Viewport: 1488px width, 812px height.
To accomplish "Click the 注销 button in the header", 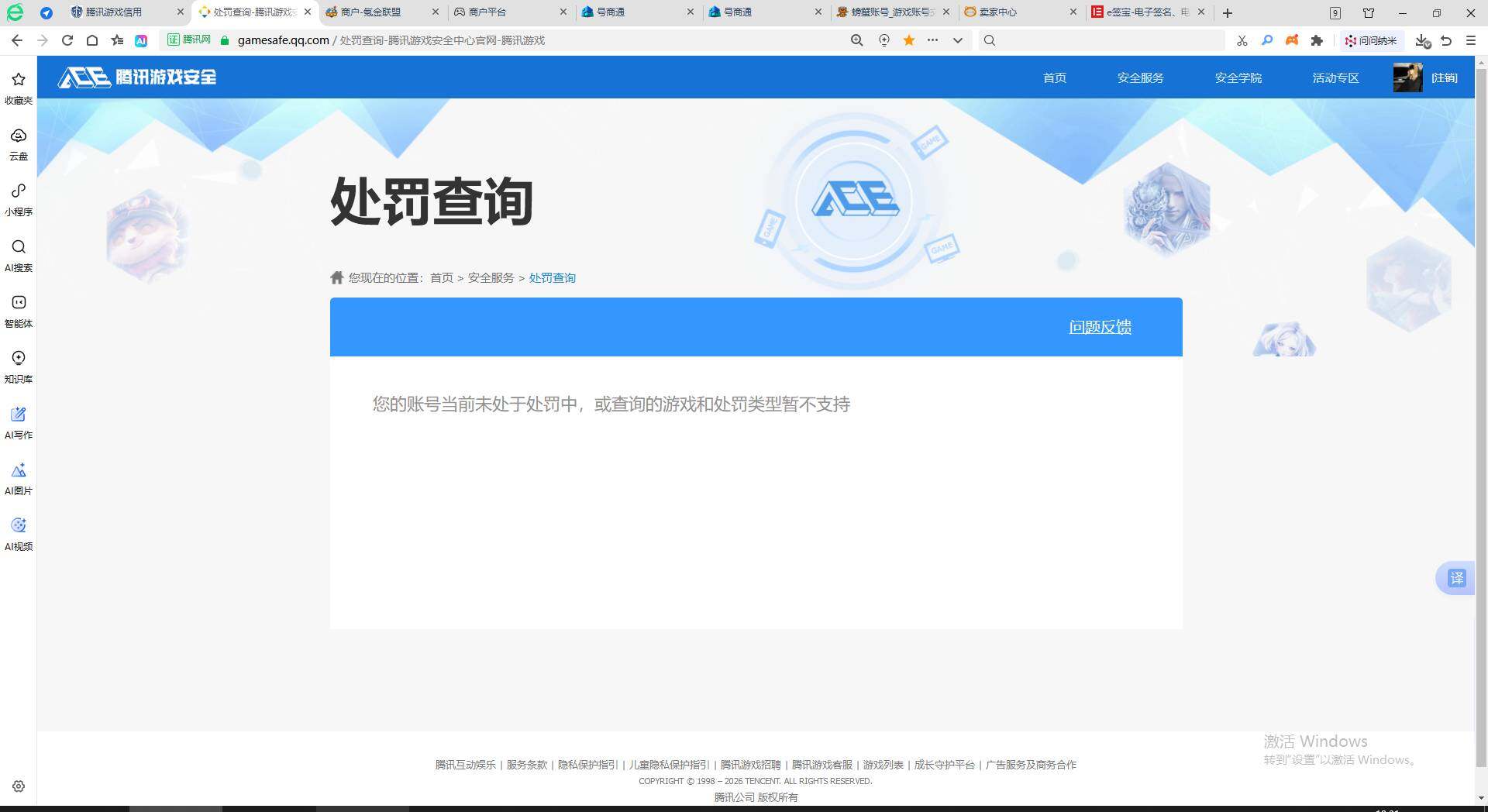I will 1443,77.
